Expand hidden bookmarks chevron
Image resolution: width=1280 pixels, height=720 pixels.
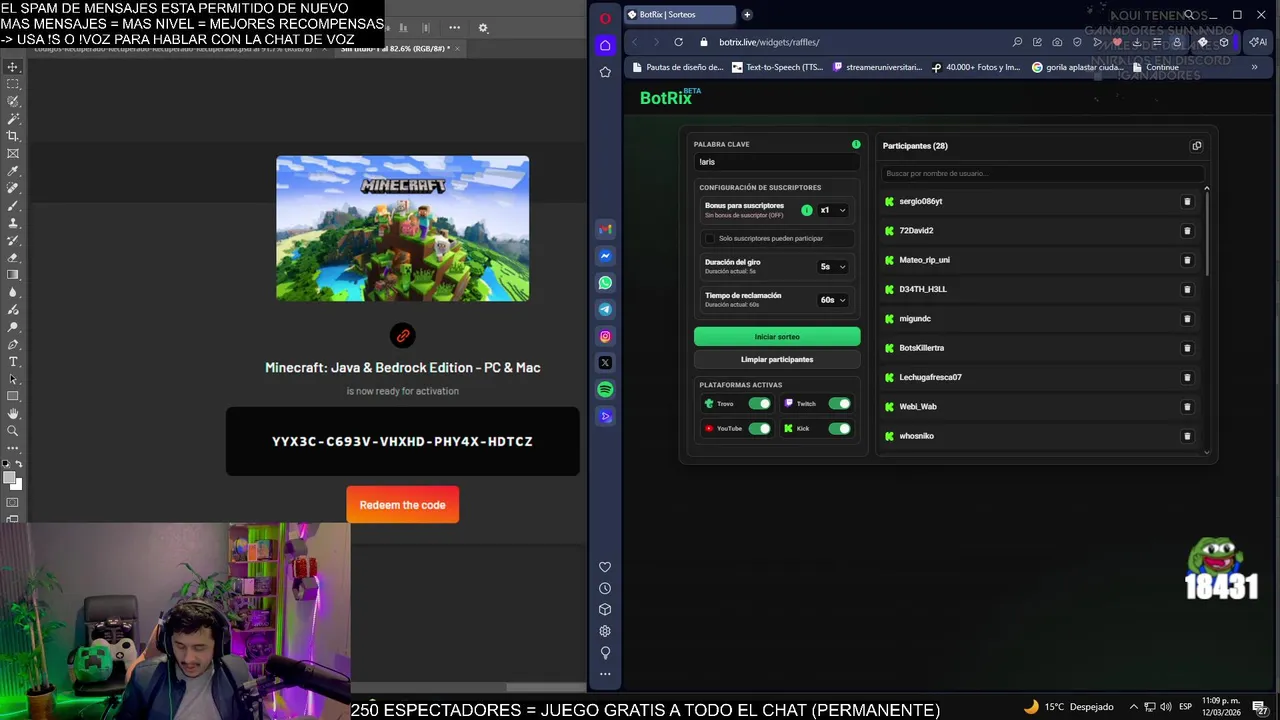[x=1254, y=67]
